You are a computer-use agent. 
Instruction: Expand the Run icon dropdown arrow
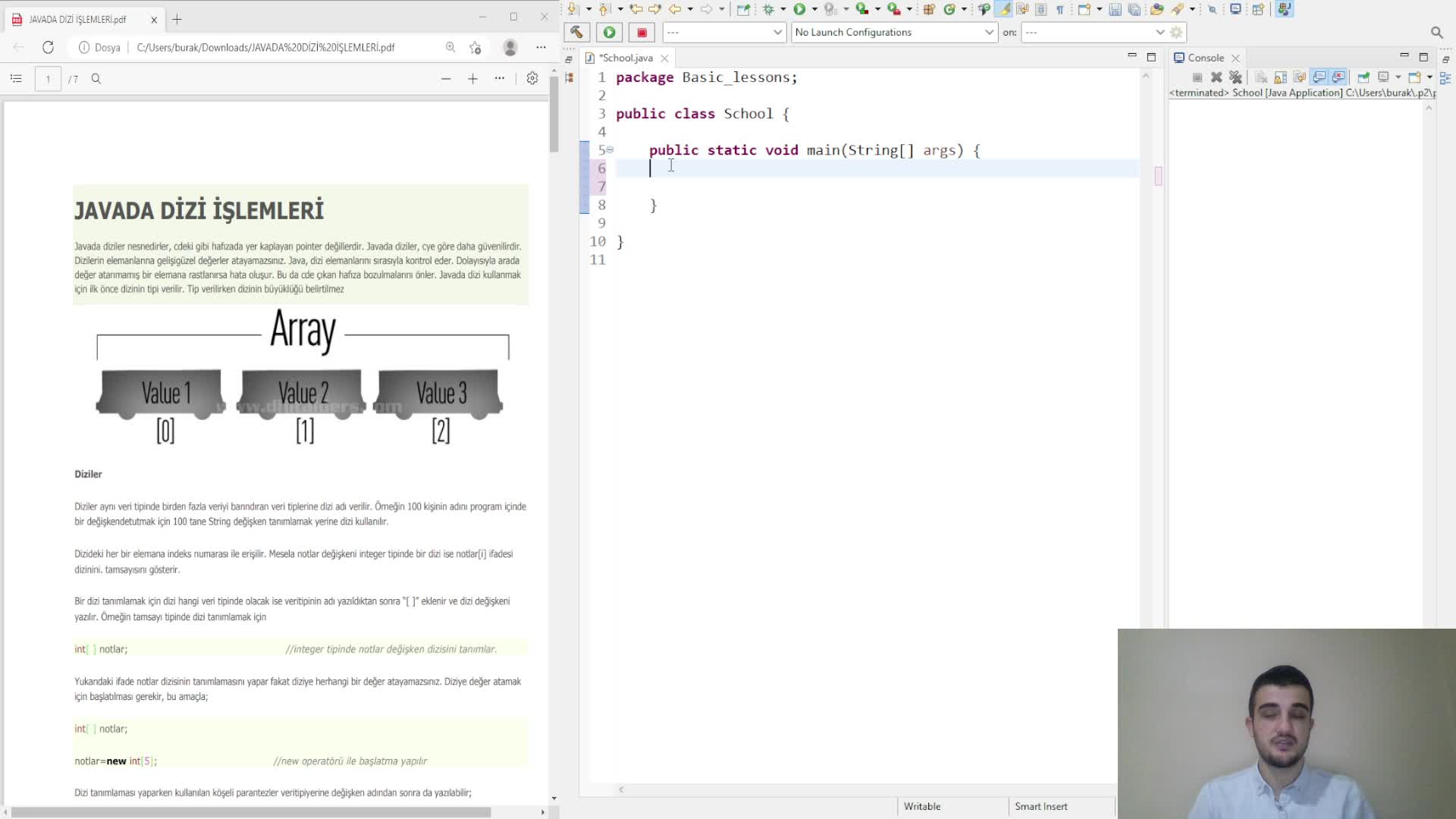pyautogui.click(x=814, y=9)
